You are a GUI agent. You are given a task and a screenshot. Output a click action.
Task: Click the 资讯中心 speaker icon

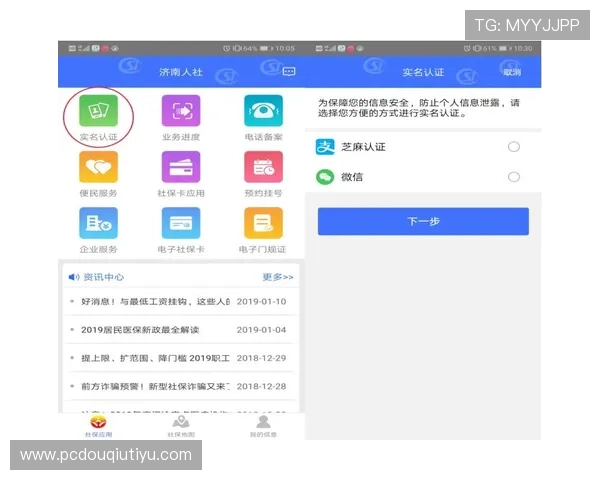[x=74, y=277]
